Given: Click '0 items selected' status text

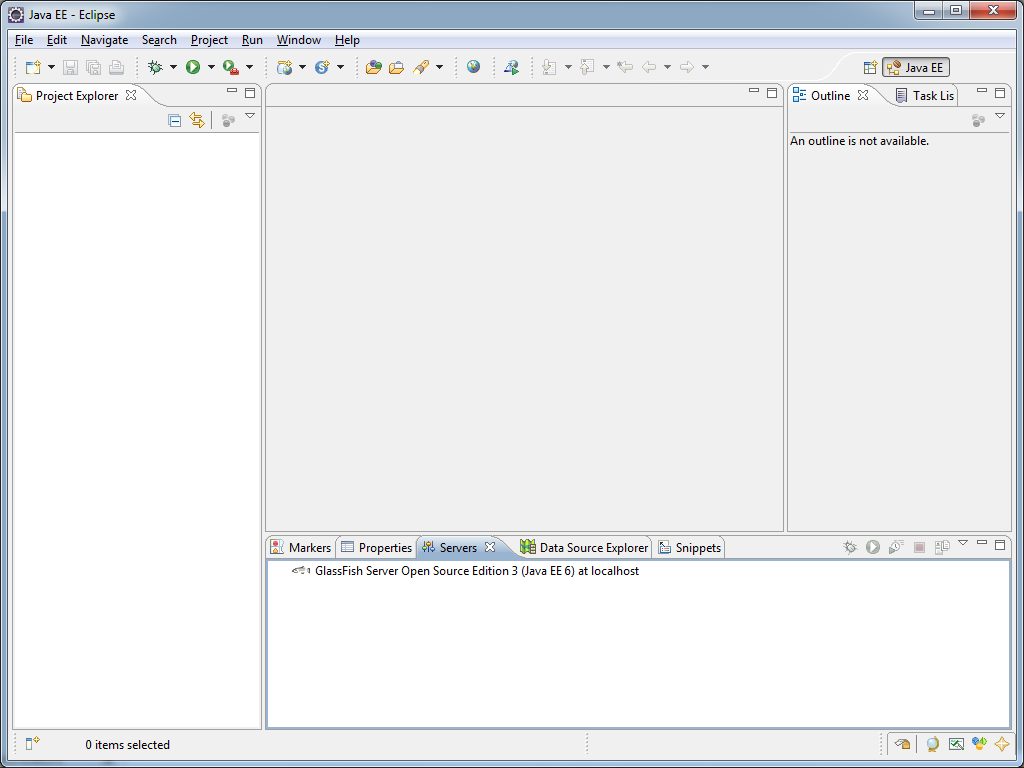Looking at the screenshot, I should tap(127, 744).
